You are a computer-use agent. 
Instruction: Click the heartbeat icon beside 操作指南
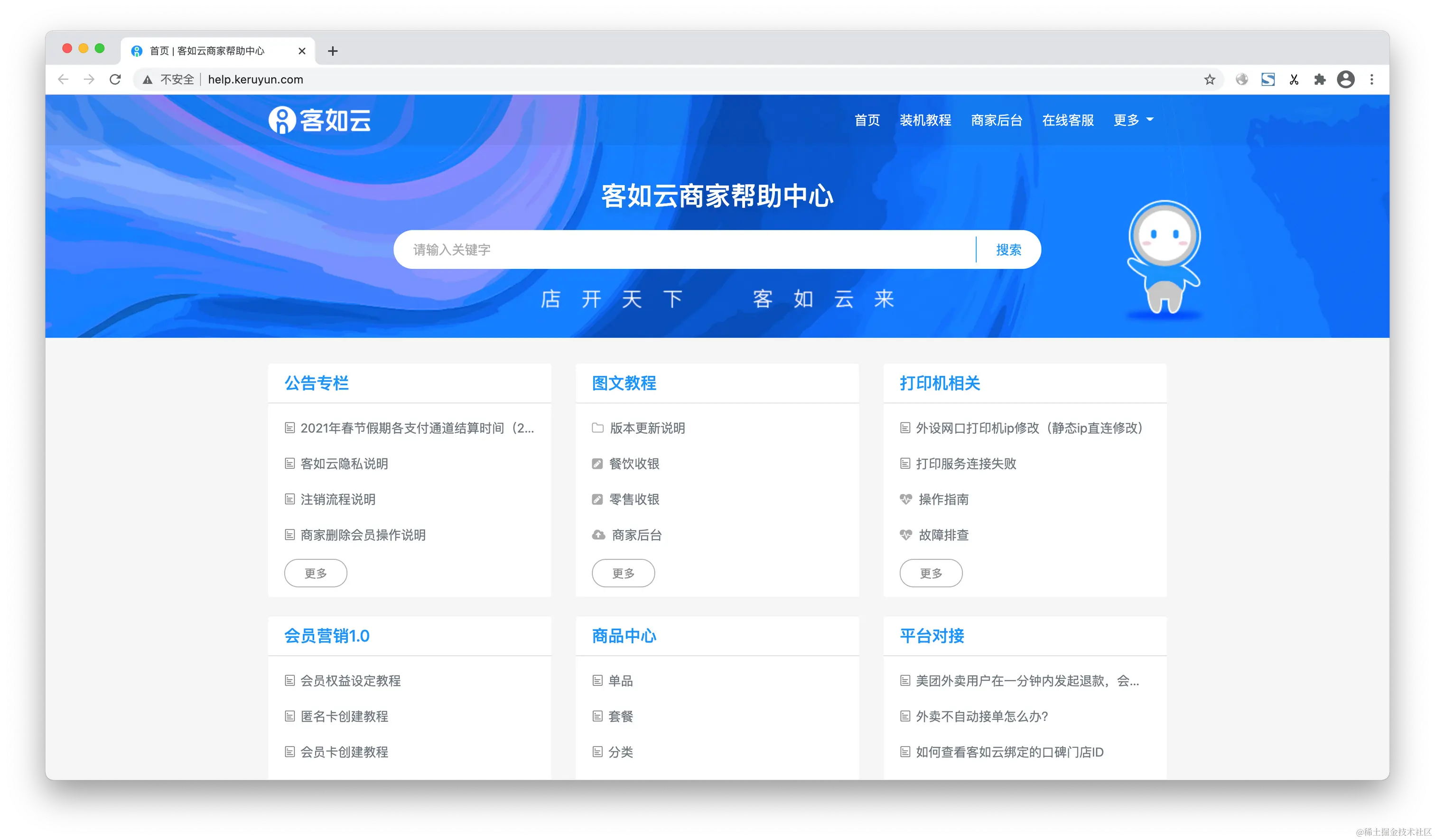click(905, 499)
